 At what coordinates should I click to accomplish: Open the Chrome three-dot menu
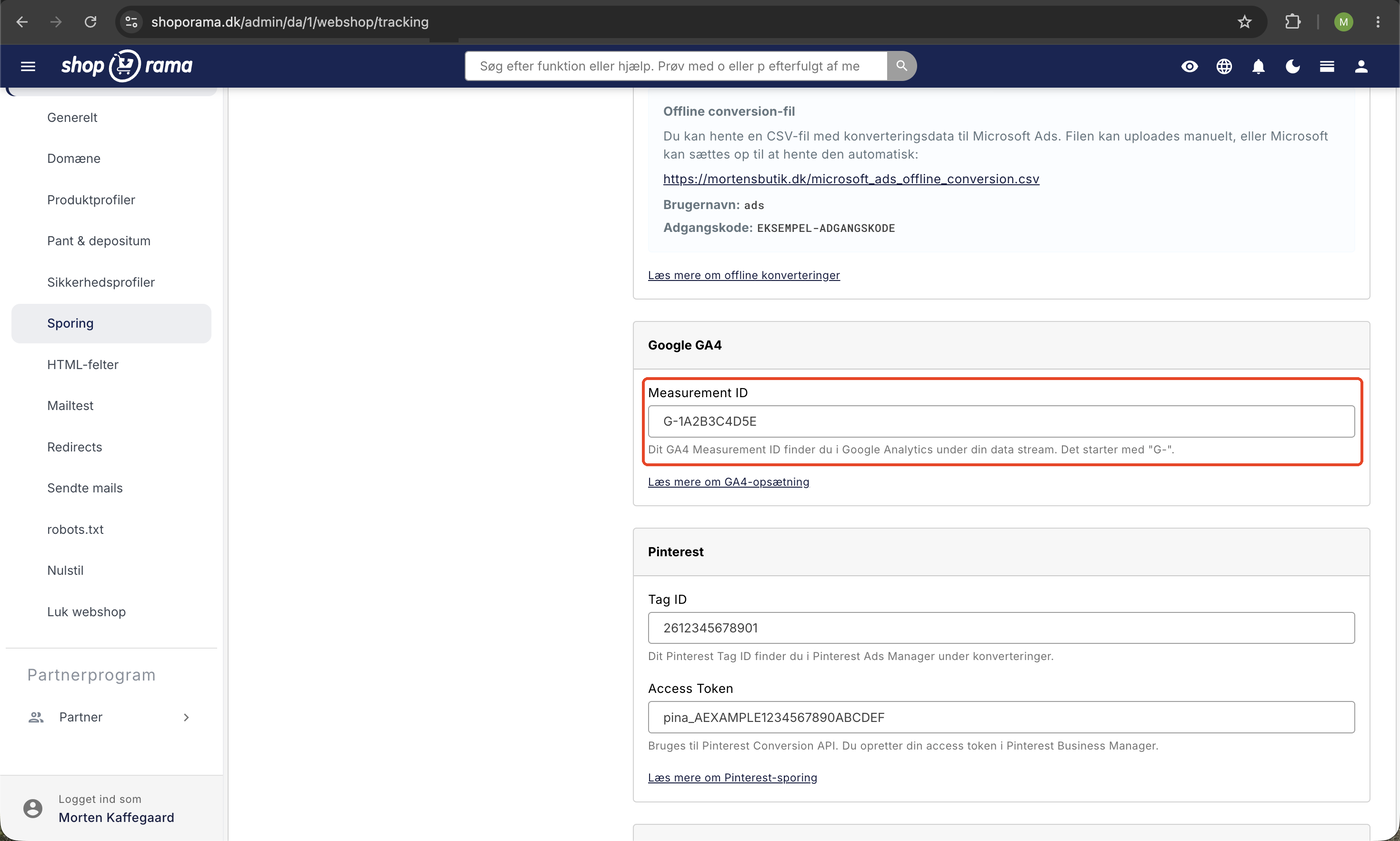click(1378, 21)
